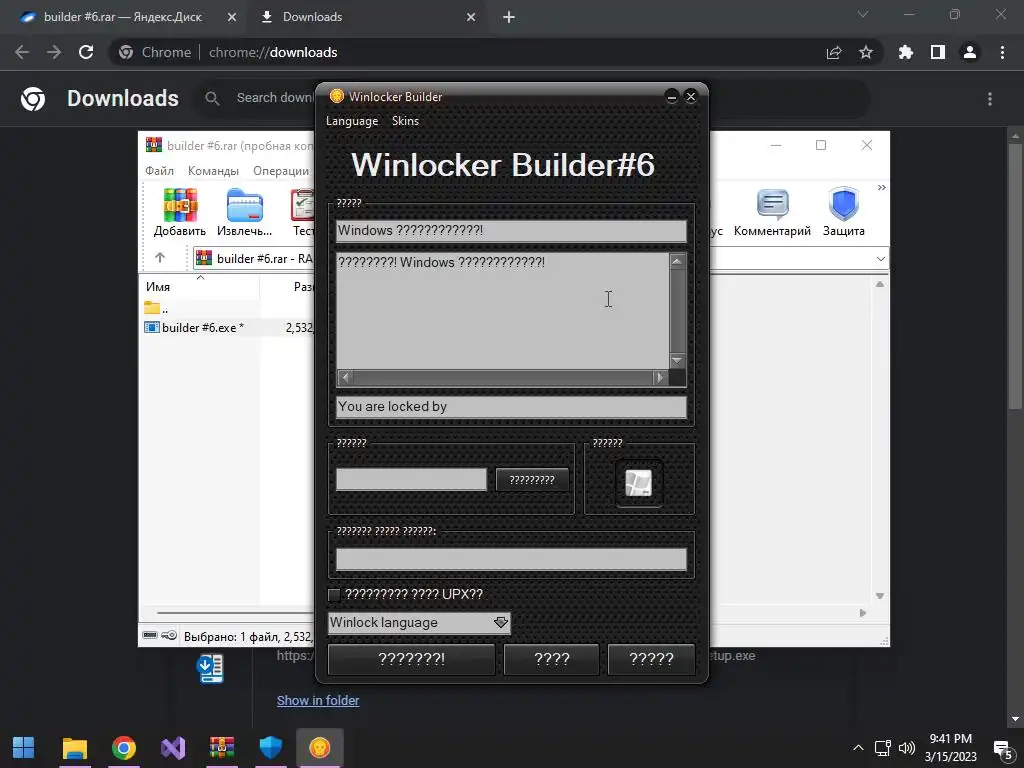The image size is (1024, 768).
Task: Click WinRAR Извлечь (Extract) toolbar icon
Action: pyautogui.click(x=244, y=212)
